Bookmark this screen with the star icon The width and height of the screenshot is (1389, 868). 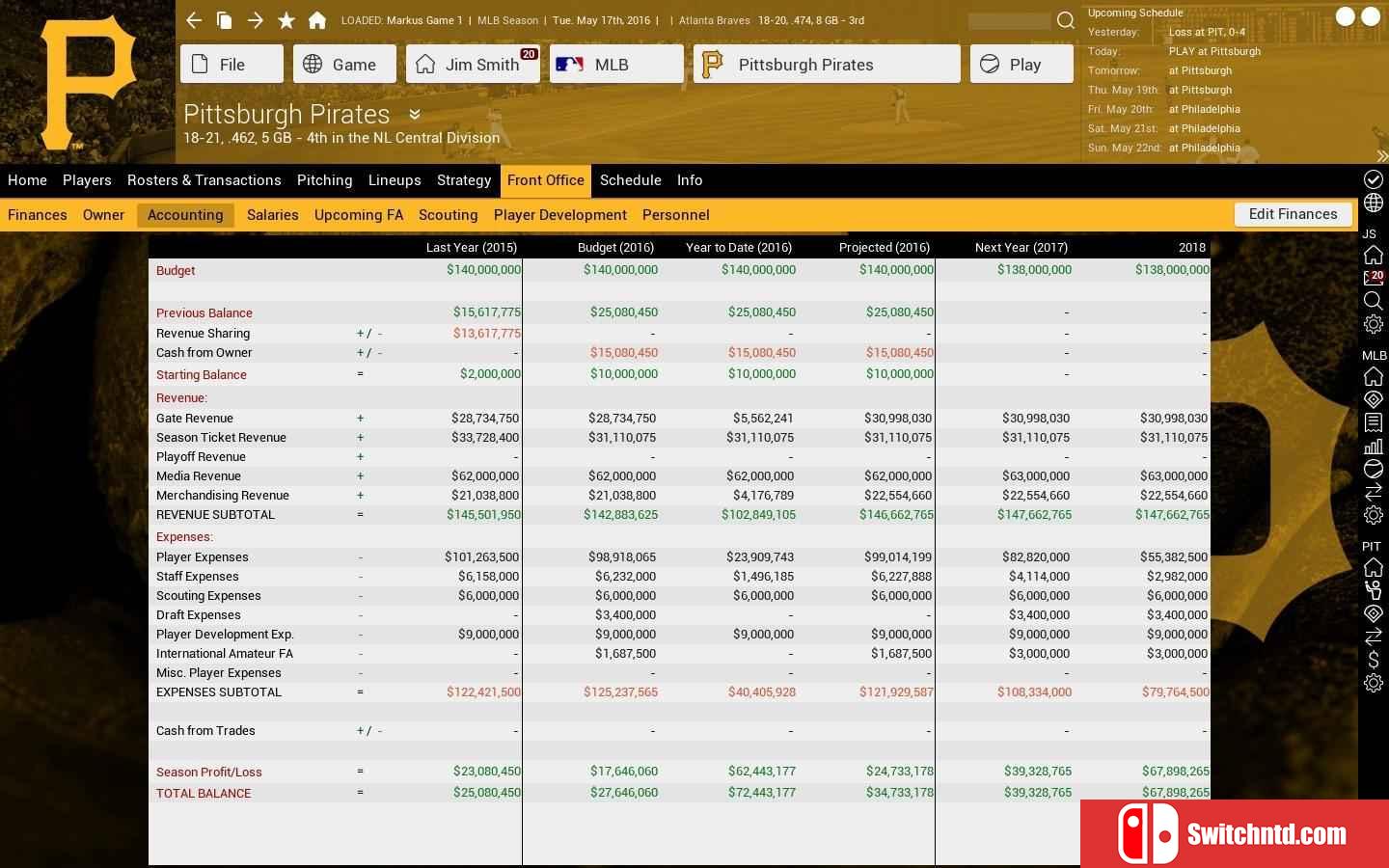286,20
